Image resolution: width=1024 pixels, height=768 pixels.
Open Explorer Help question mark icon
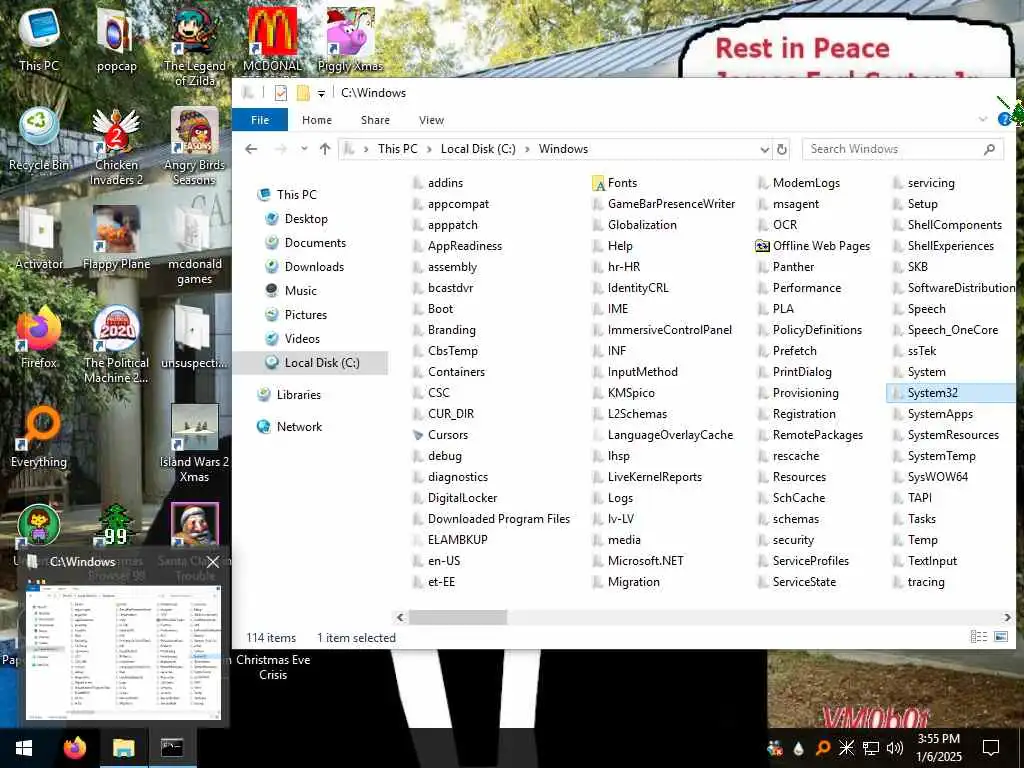pos(1004,120)
